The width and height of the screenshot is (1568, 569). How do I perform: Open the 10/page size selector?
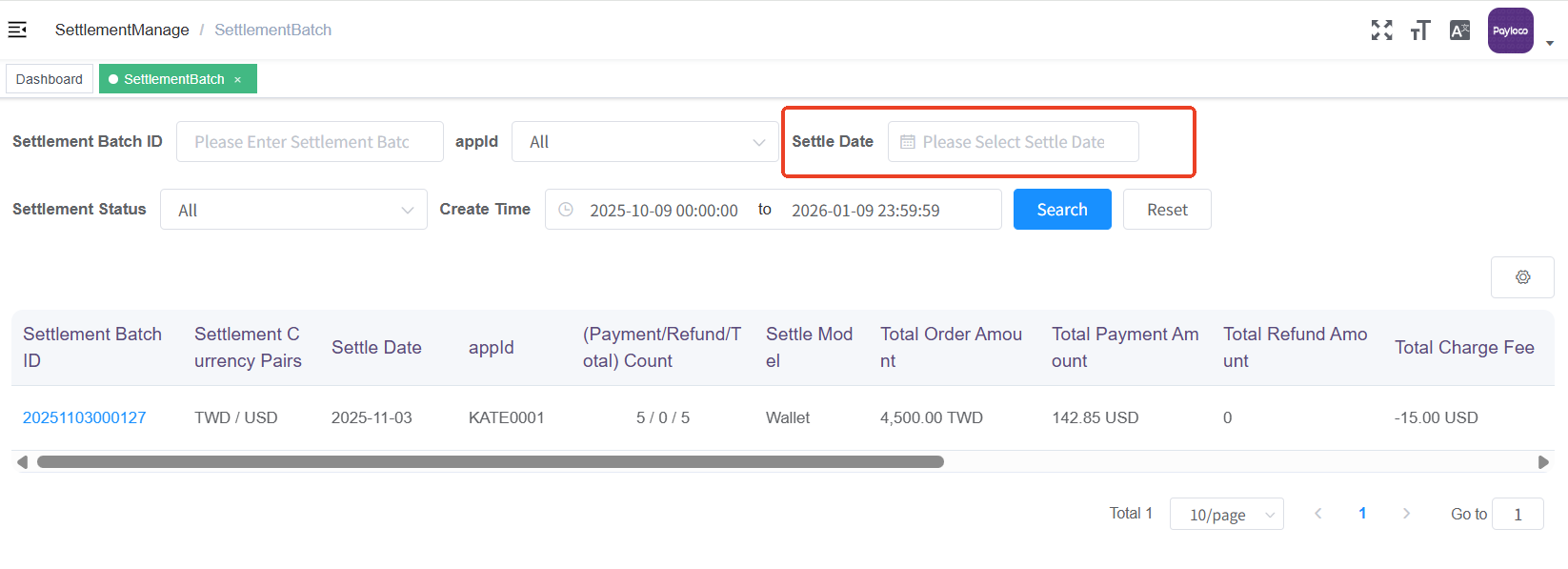point(1226,515)
